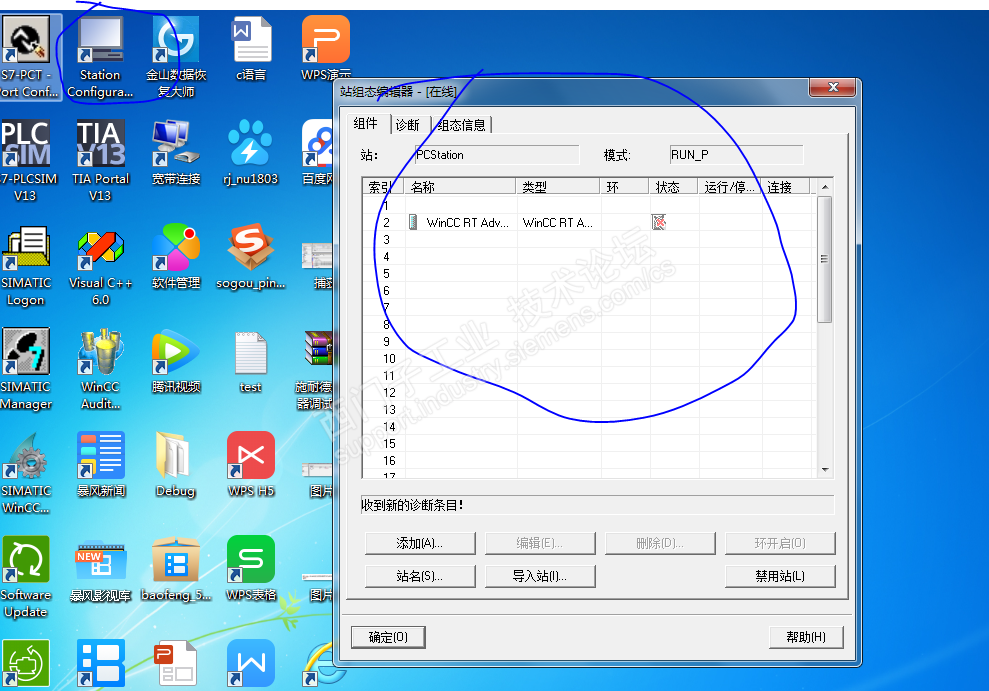Viewport: 989px width, 691px height.
Task: Switch to the 组态信息 tab
Action: point(462,125)
